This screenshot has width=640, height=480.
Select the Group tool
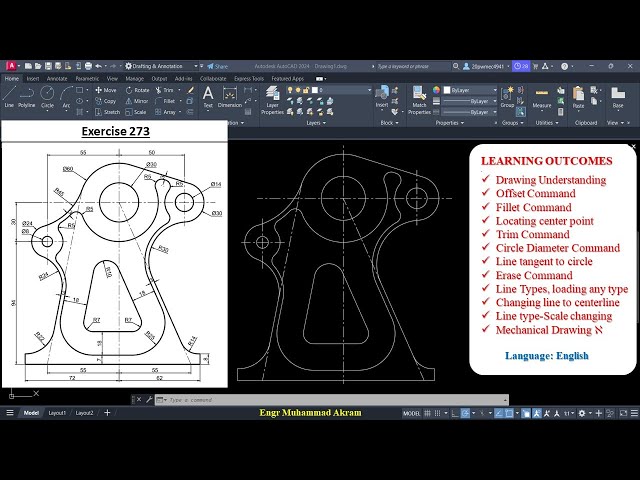click(x=507, y=97)
